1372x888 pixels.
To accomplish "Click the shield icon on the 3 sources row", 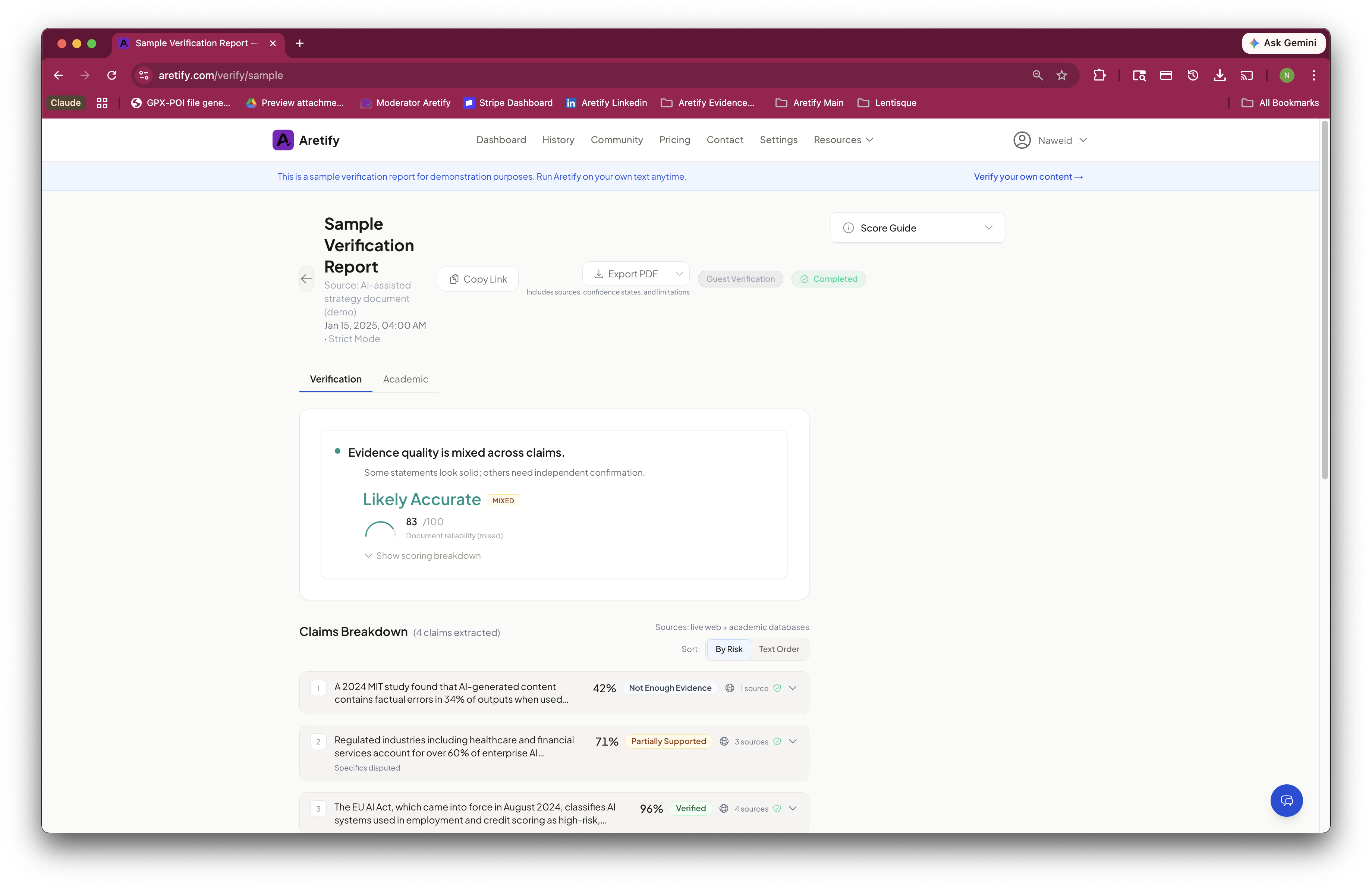I will 777,741.
